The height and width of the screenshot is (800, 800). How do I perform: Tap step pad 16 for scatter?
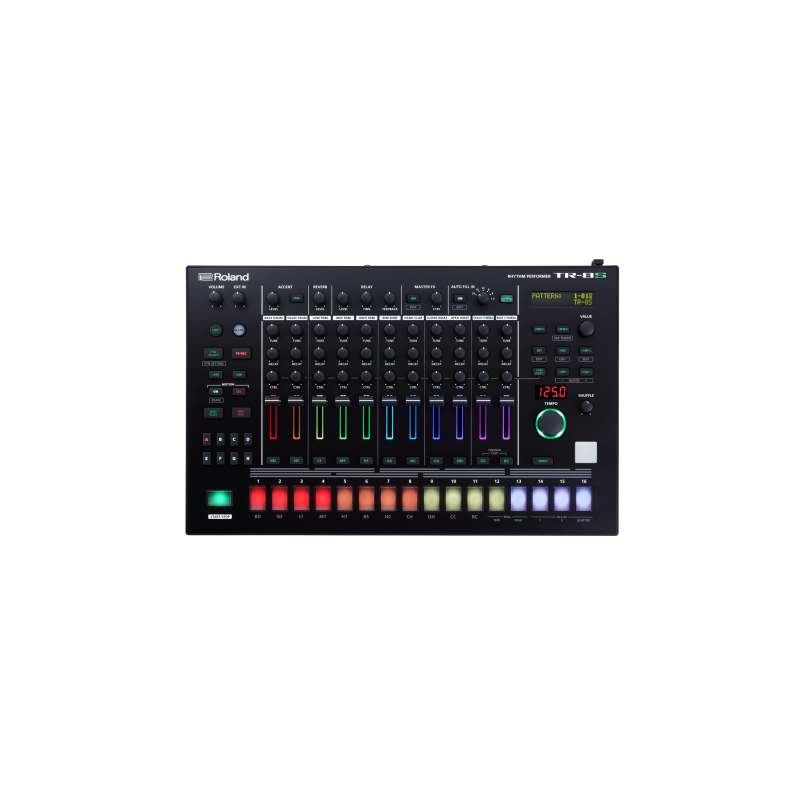[584, 498]
